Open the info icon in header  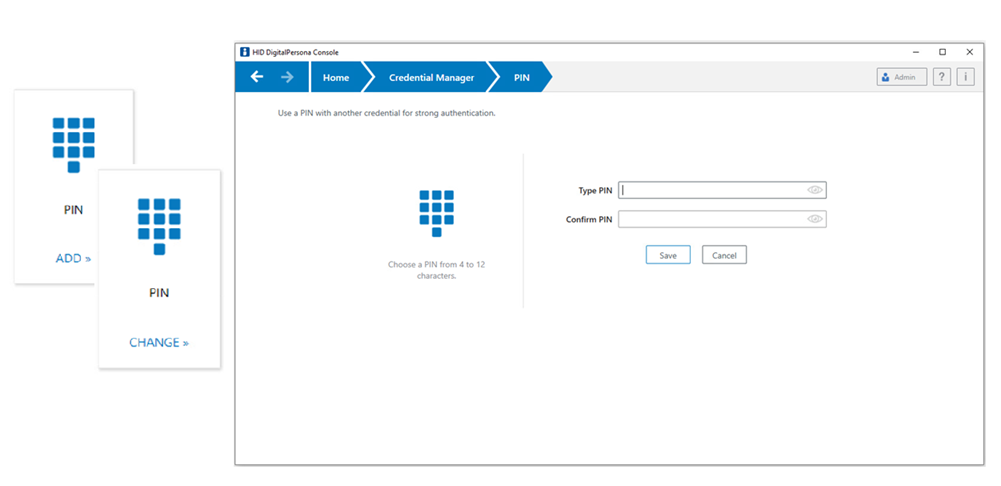coord(965,77)
